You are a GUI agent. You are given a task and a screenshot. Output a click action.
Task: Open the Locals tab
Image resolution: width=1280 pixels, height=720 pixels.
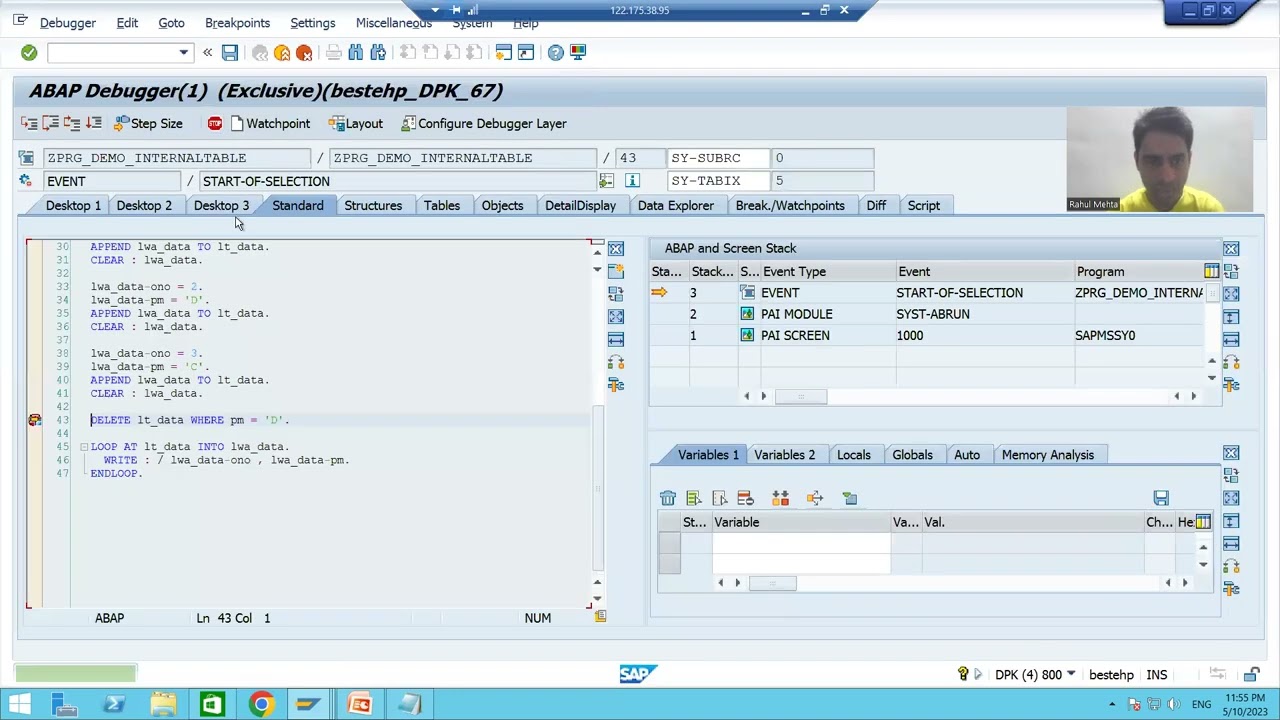(x=854, y=455)
